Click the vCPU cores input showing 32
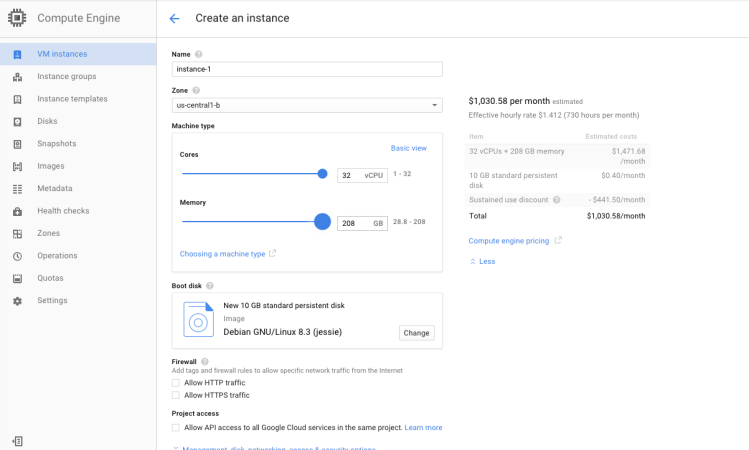Image resolution: width=749 pixels, height=450 pixels. tap(362, 175)
